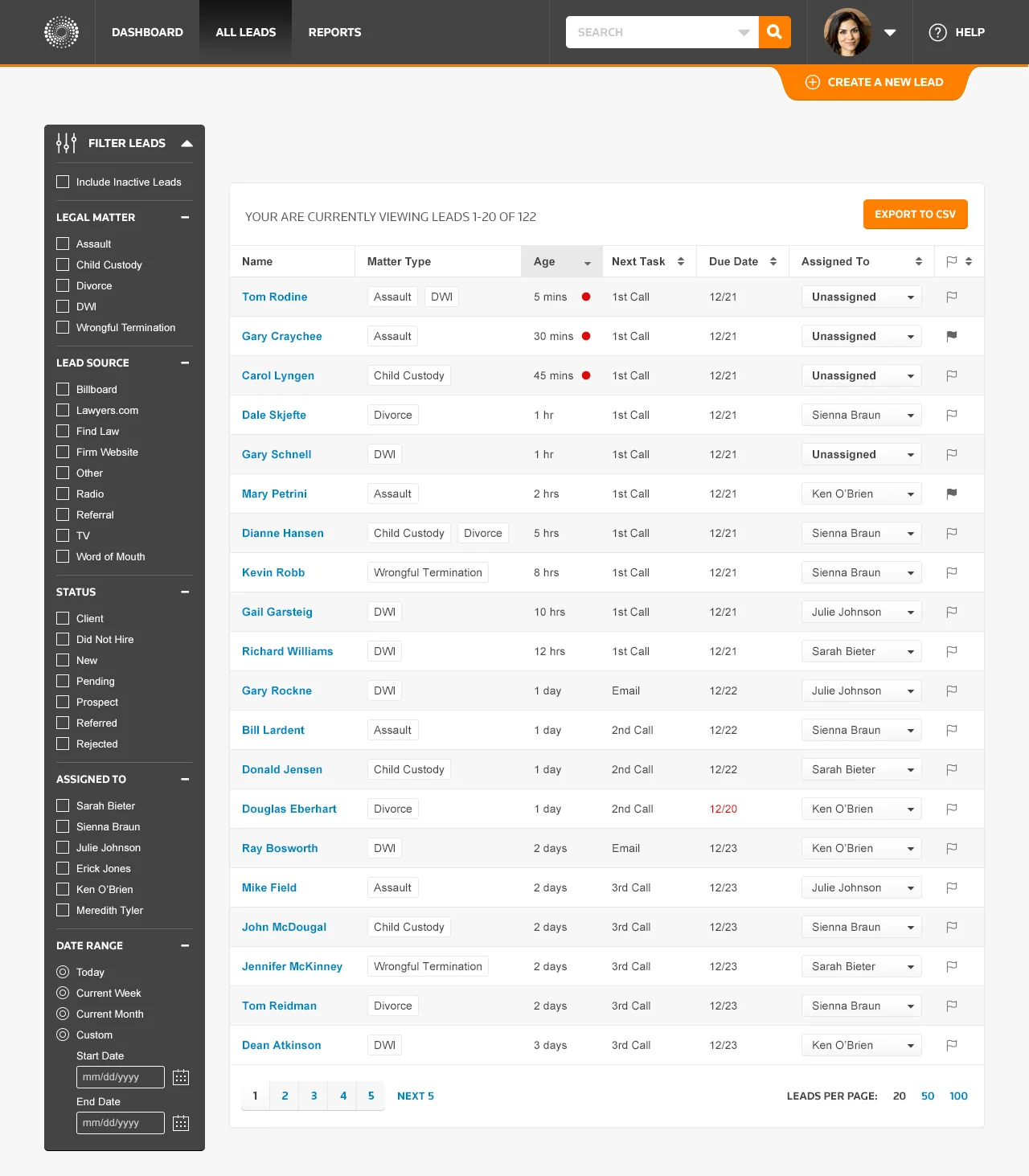1029x1176 pixels.
Task: Open the Dashboard tab
Action: 147,32
